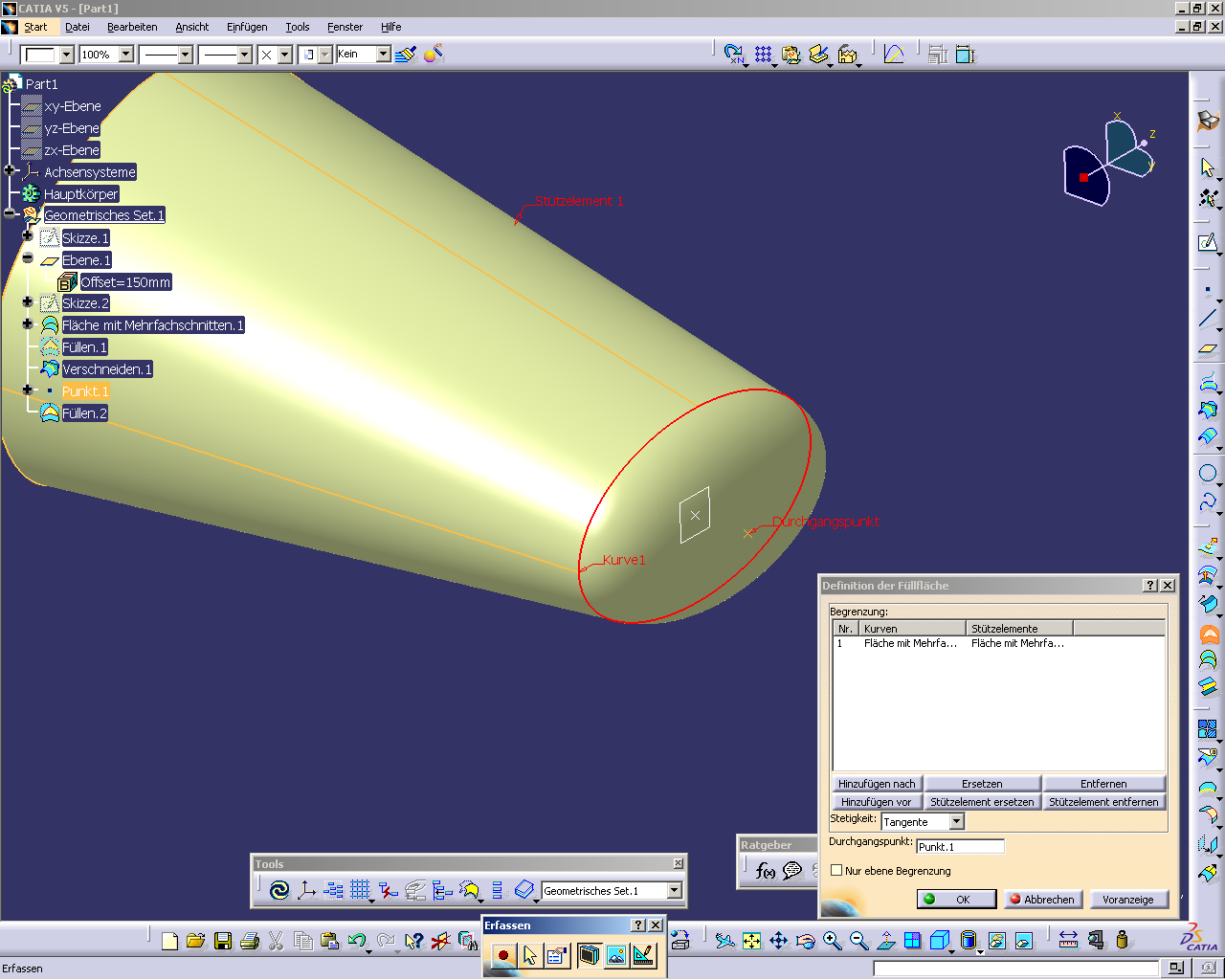Click the Print icon

tap(250, 941)
